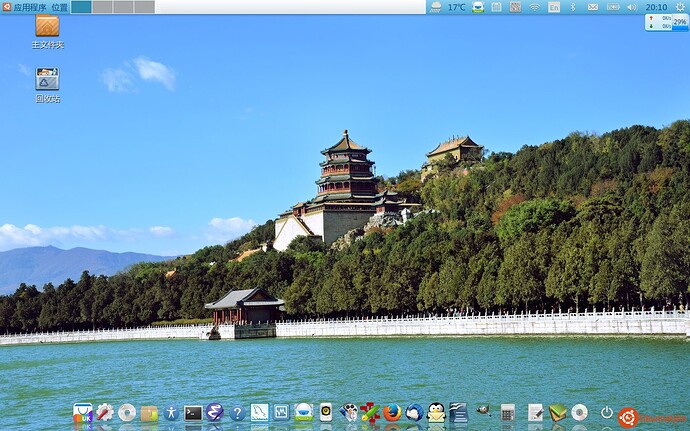Open the volume speaker indicator
Image resolution: width=690 pixels, height=431 pixels.
coord(632,7)
